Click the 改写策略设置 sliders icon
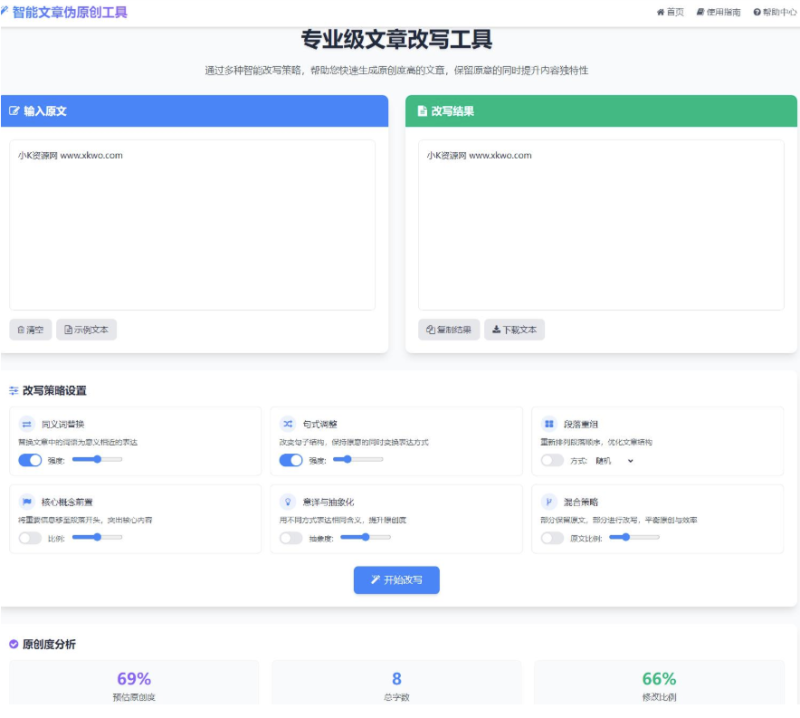Viewport: 800px width, 718px height. [x=14, y=390]
